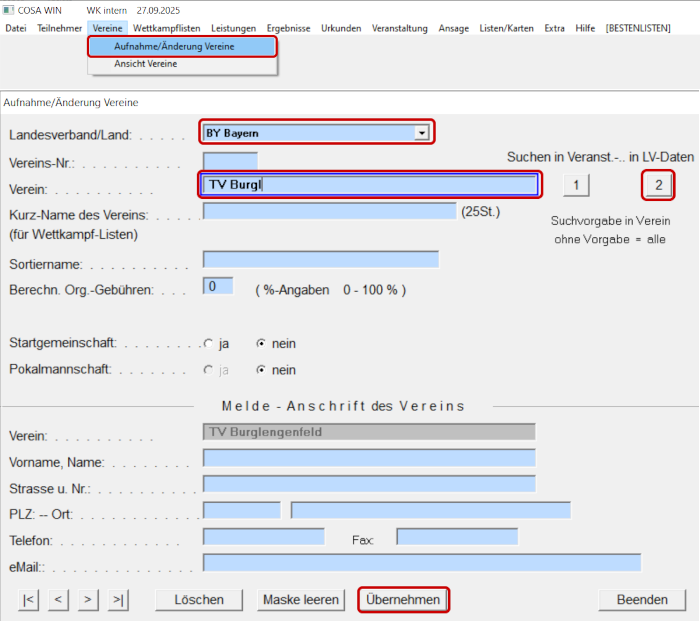
Task: Jump to last record navigation button
Action: point(119,600)
